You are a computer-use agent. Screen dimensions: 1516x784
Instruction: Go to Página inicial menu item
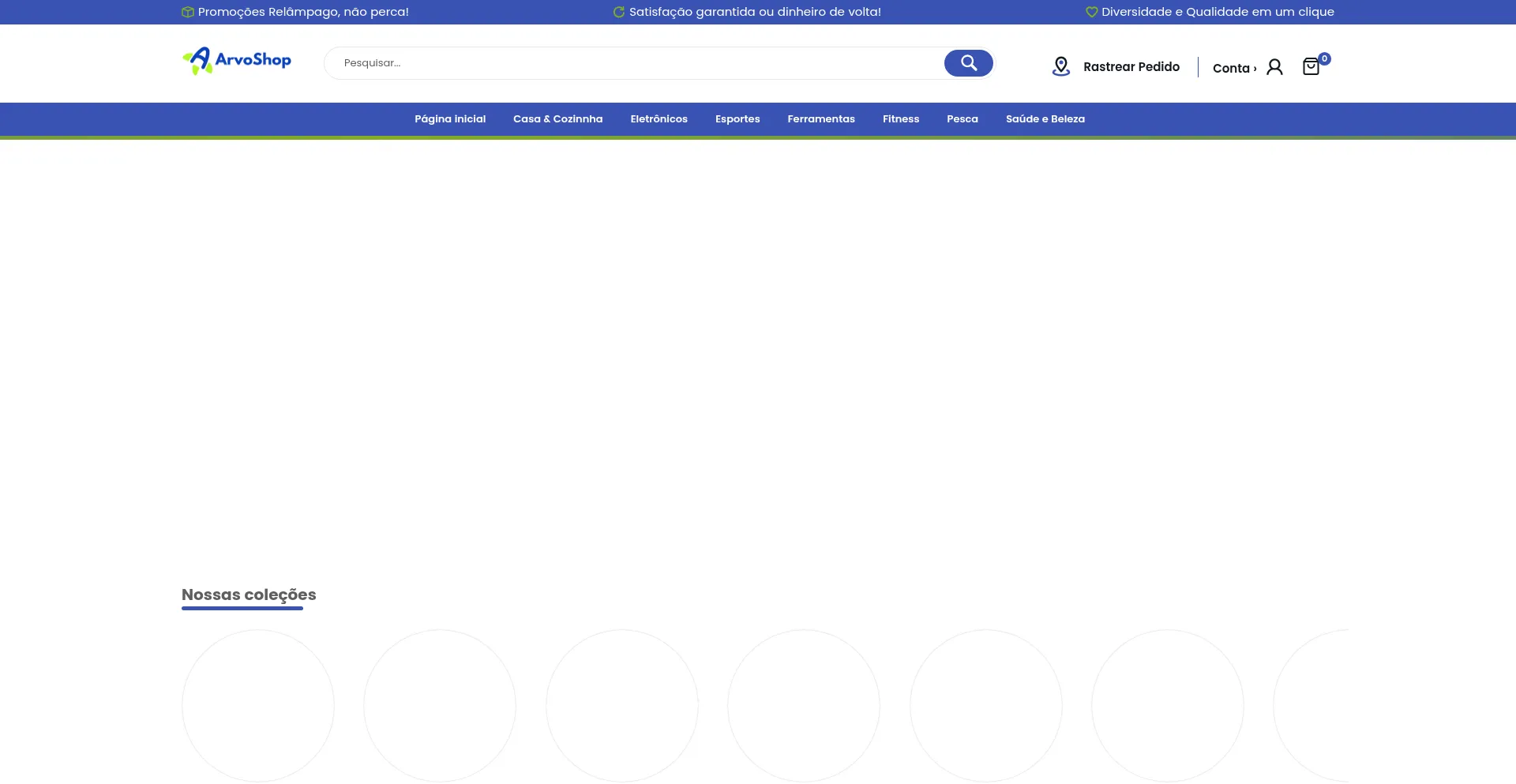[x=450, y=119]
